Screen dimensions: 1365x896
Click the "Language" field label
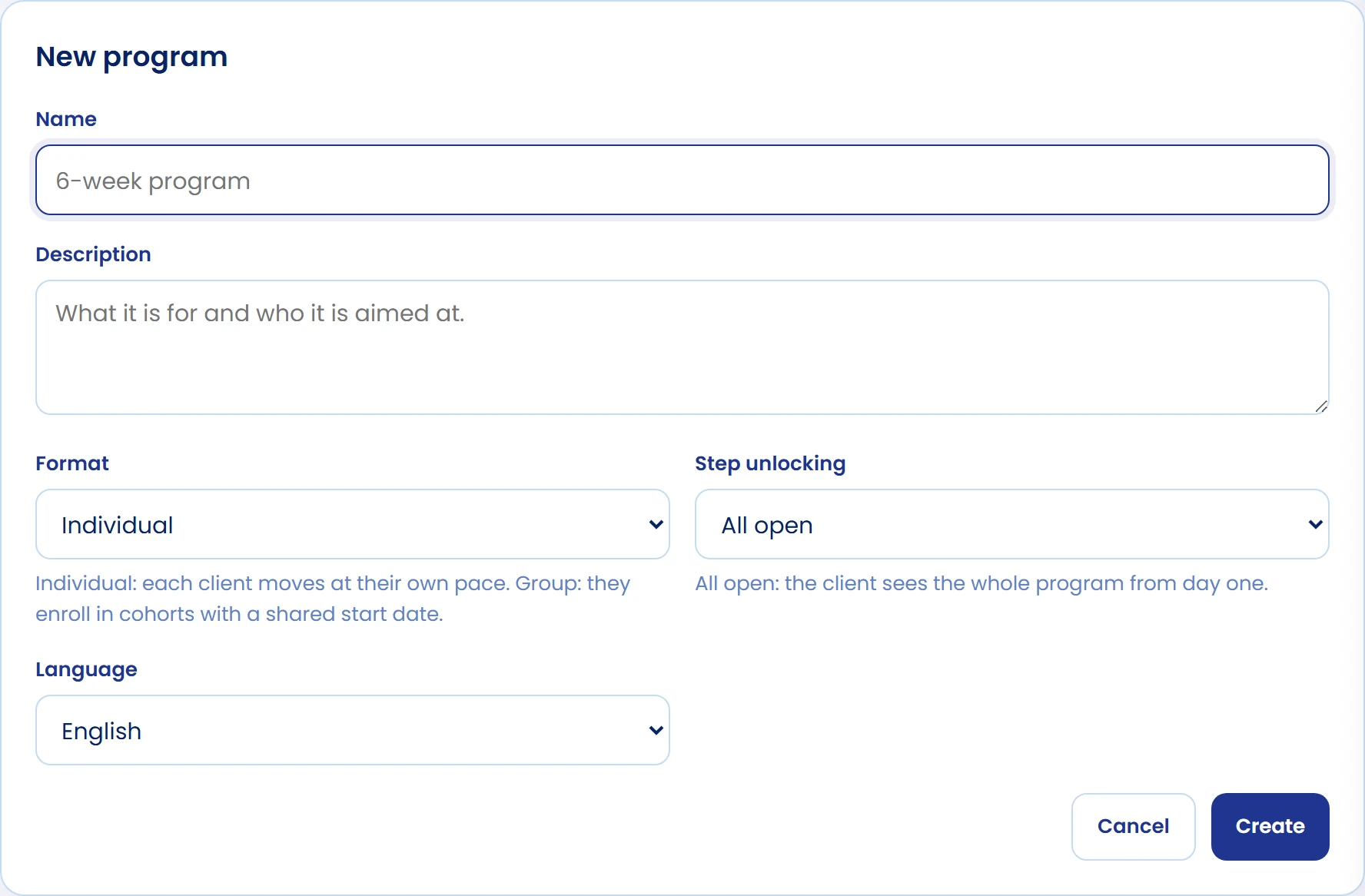tap(86, 669)
